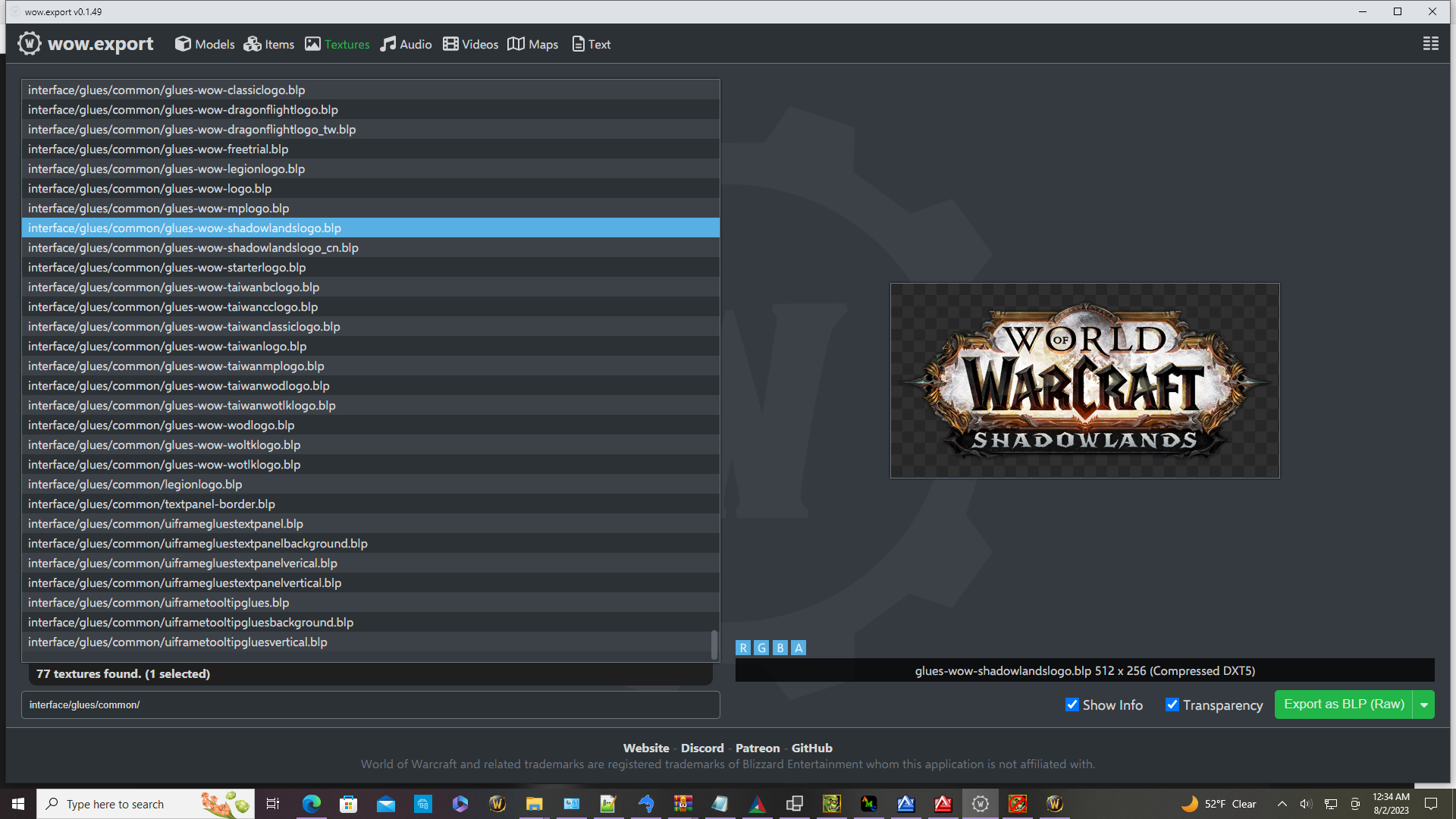Viewport: 1456px width, 819px height.
Task: Click the texture list scrollbar thumb
Action: pos(714,645)
